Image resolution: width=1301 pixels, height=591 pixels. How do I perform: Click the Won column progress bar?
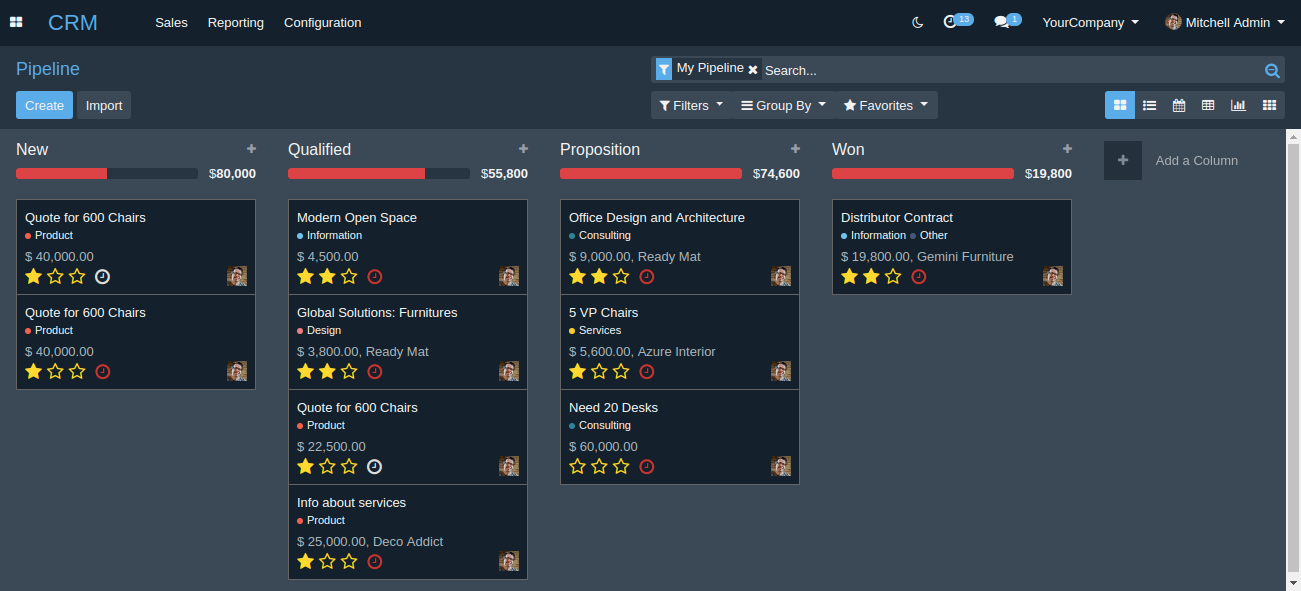point(923,173)
